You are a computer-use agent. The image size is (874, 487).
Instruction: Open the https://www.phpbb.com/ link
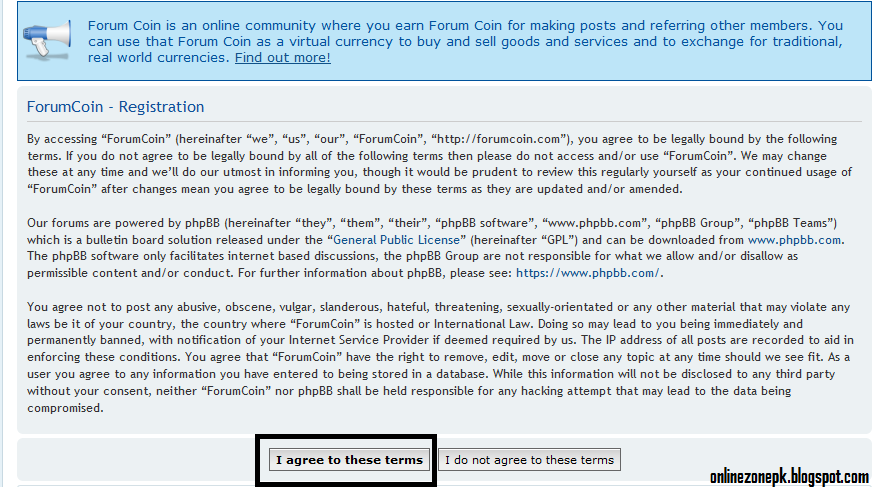[588, 273]
